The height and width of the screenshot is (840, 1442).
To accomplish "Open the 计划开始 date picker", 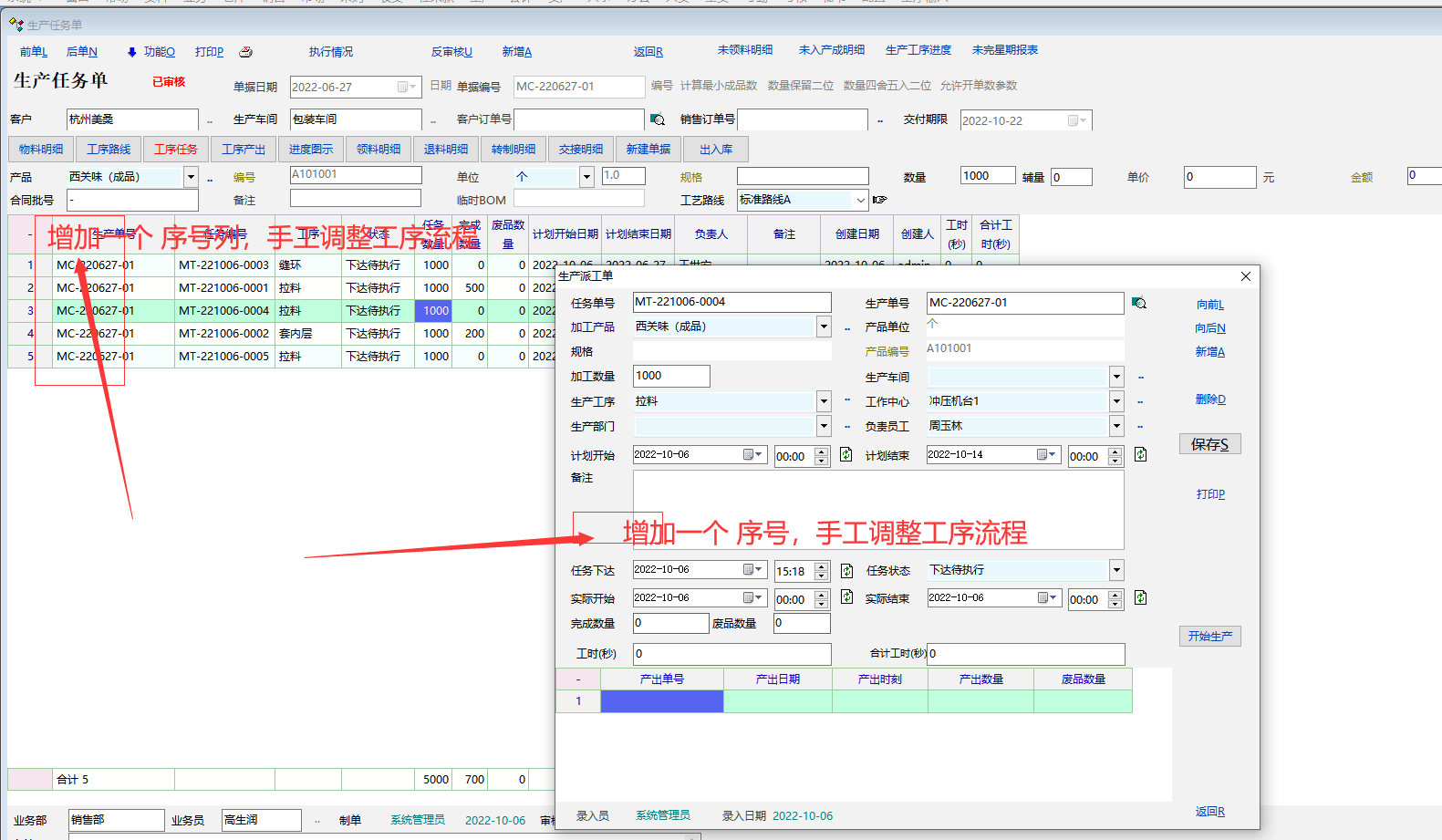I will (752, 454).
